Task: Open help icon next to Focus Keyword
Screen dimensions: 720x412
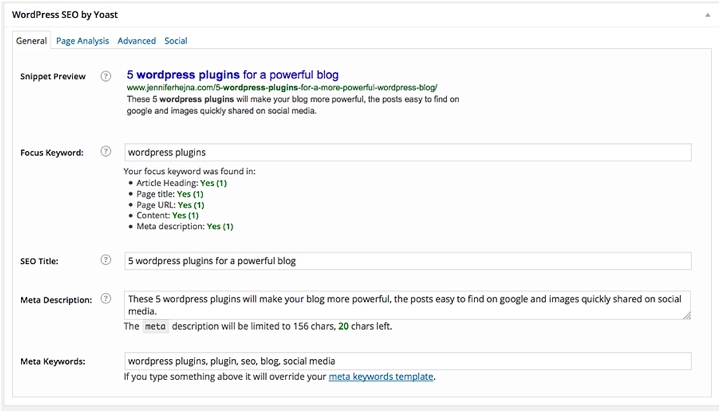Action: (106, 151)
